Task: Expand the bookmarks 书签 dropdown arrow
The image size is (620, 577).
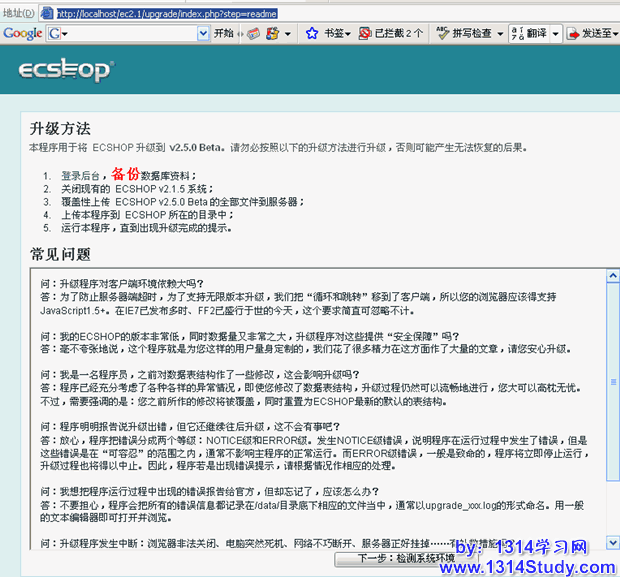Action: [347, 34]
